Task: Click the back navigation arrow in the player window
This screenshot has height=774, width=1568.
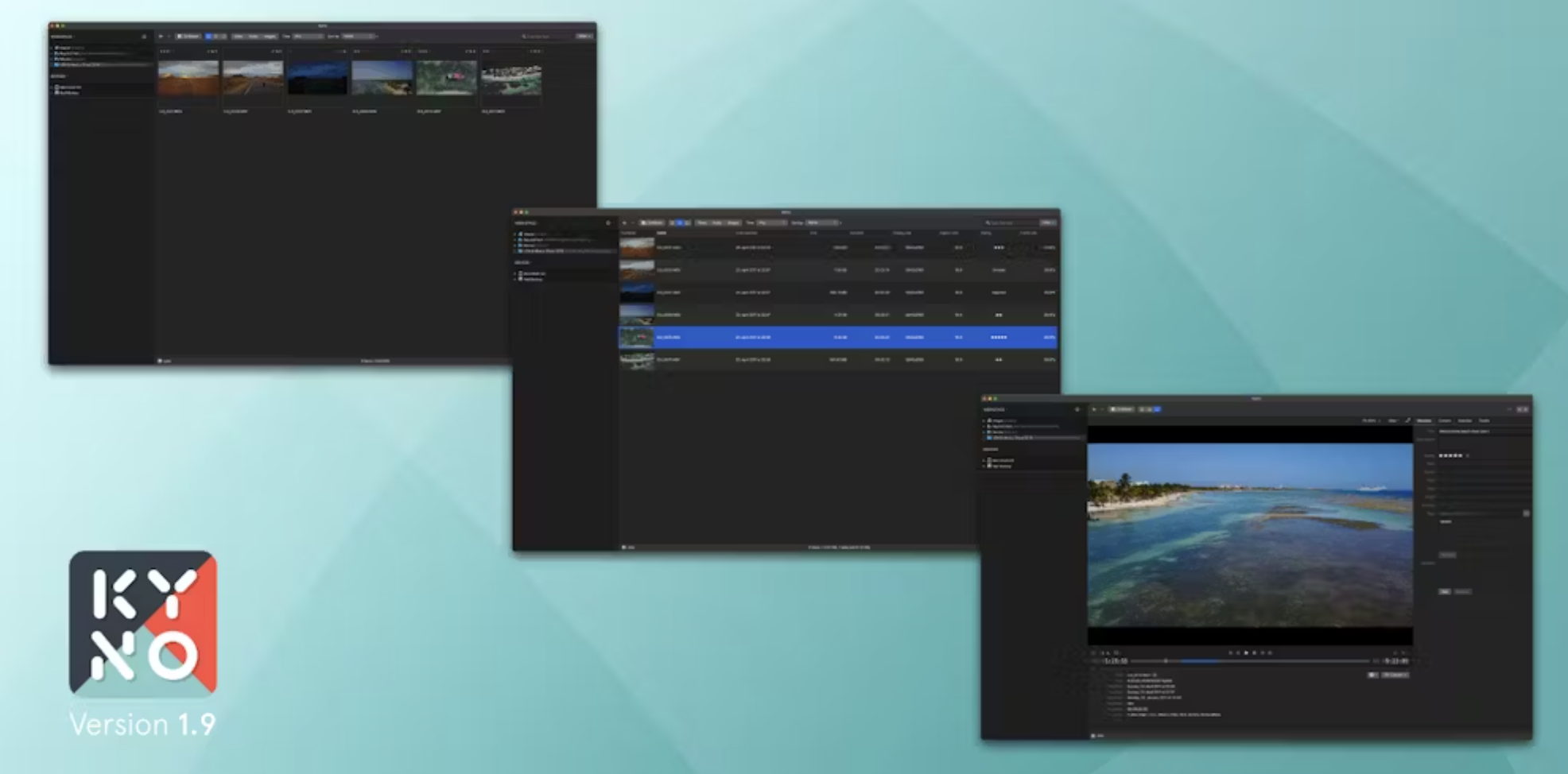Action: pos(1094,408)
